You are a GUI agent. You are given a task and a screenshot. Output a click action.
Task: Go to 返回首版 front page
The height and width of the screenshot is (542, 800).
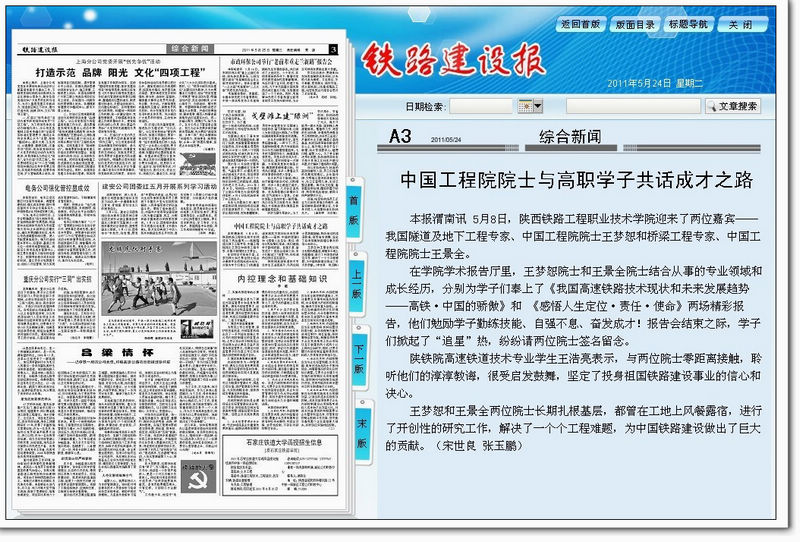[581, 23]
